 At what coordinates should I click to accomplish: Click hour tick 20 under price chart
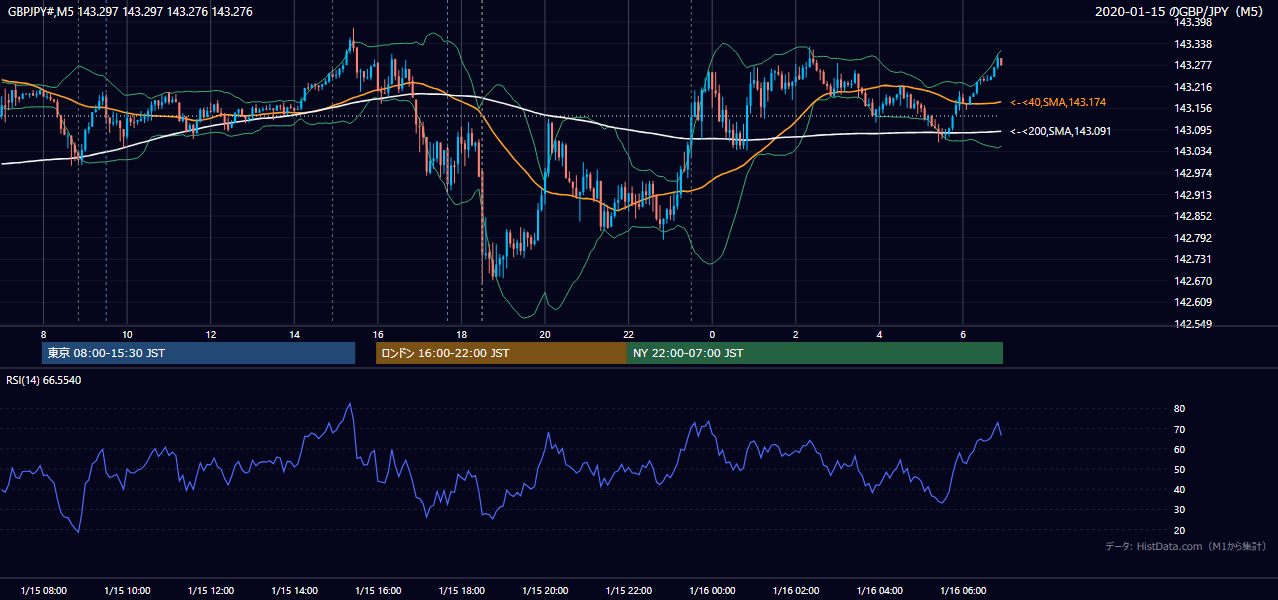point(545,334)
